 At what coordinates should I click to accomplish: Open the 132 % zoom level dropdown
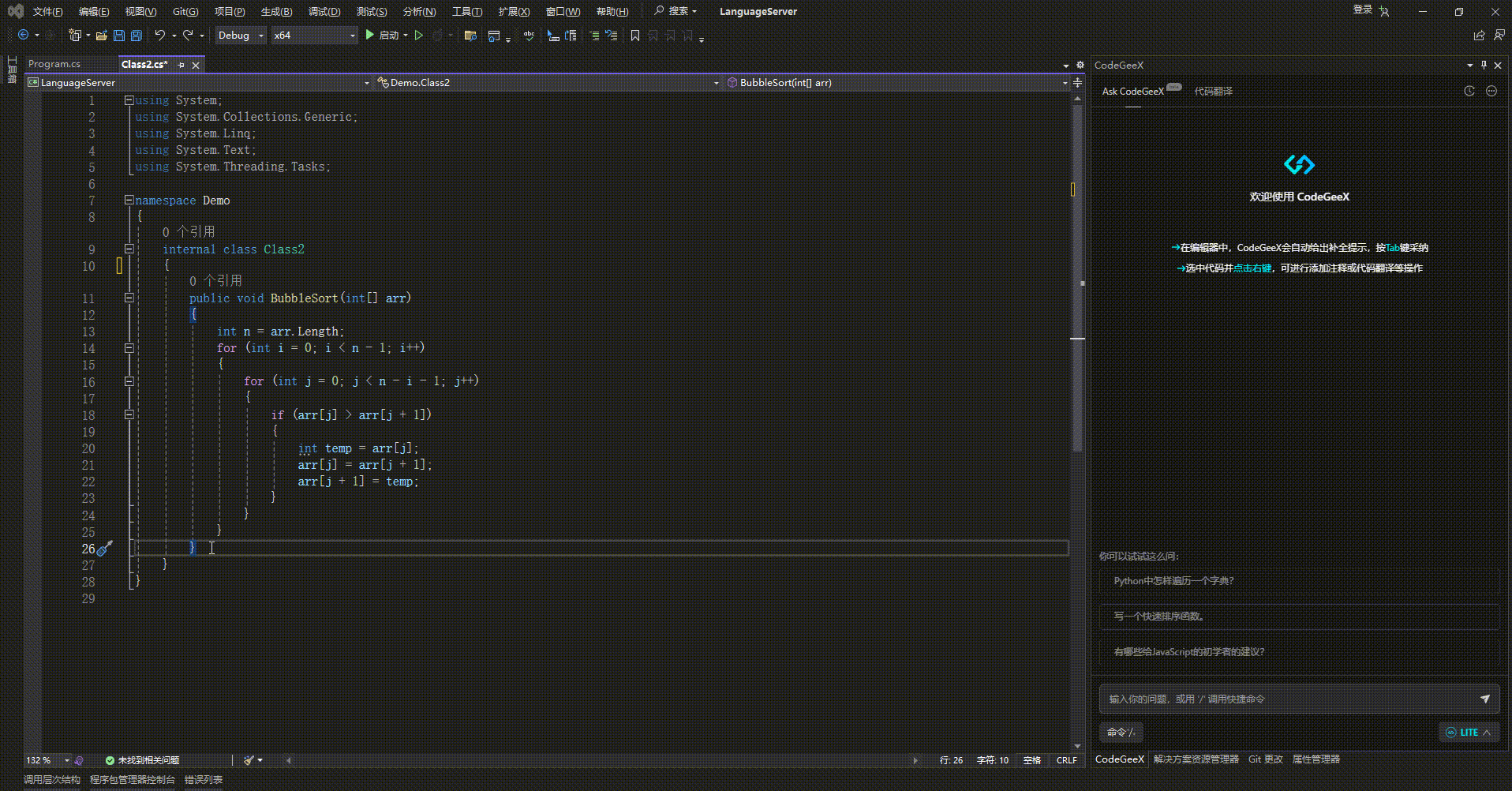click(48, 760)
